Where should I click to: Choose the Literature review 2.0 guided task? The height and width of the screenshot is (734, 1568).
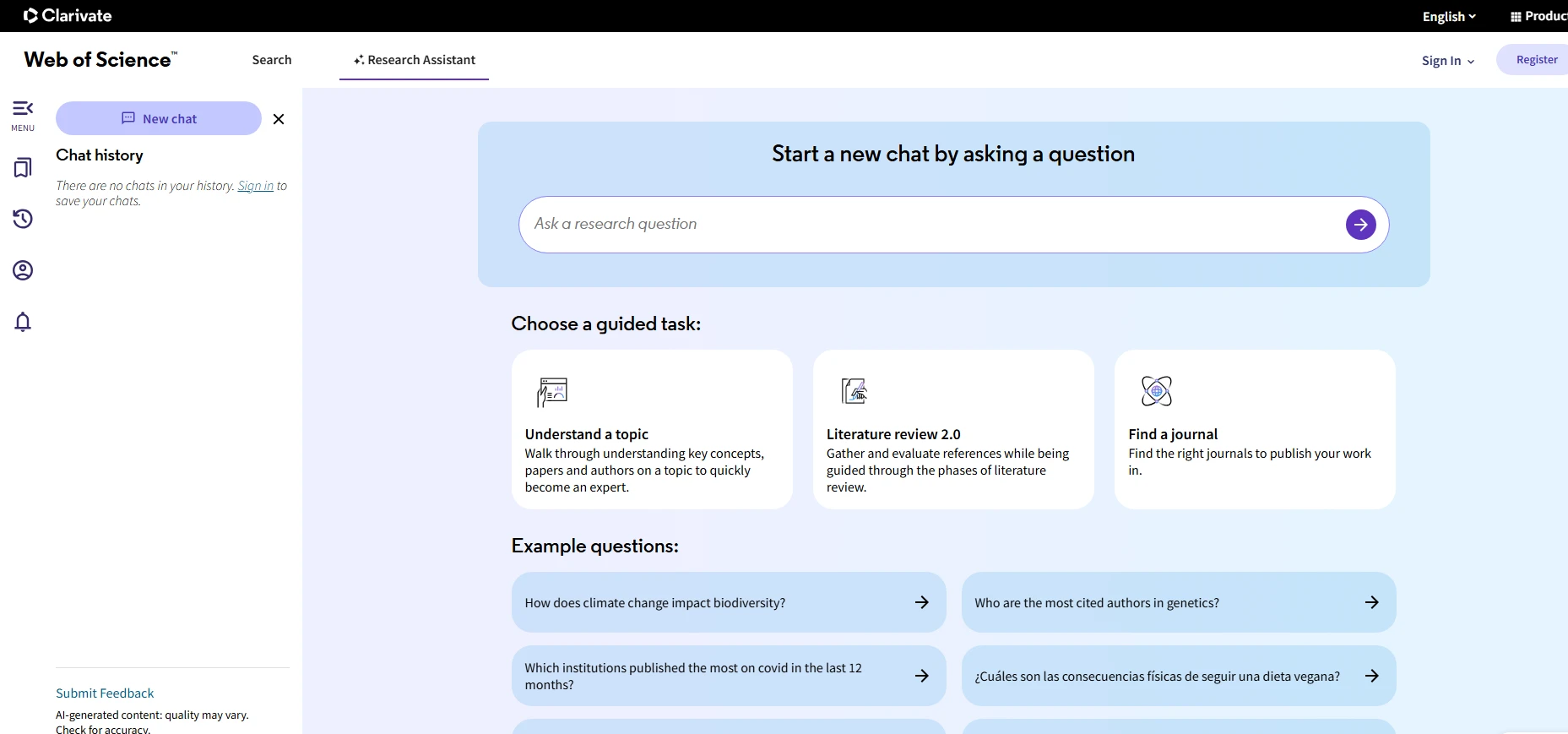click(x=953, y=430)
